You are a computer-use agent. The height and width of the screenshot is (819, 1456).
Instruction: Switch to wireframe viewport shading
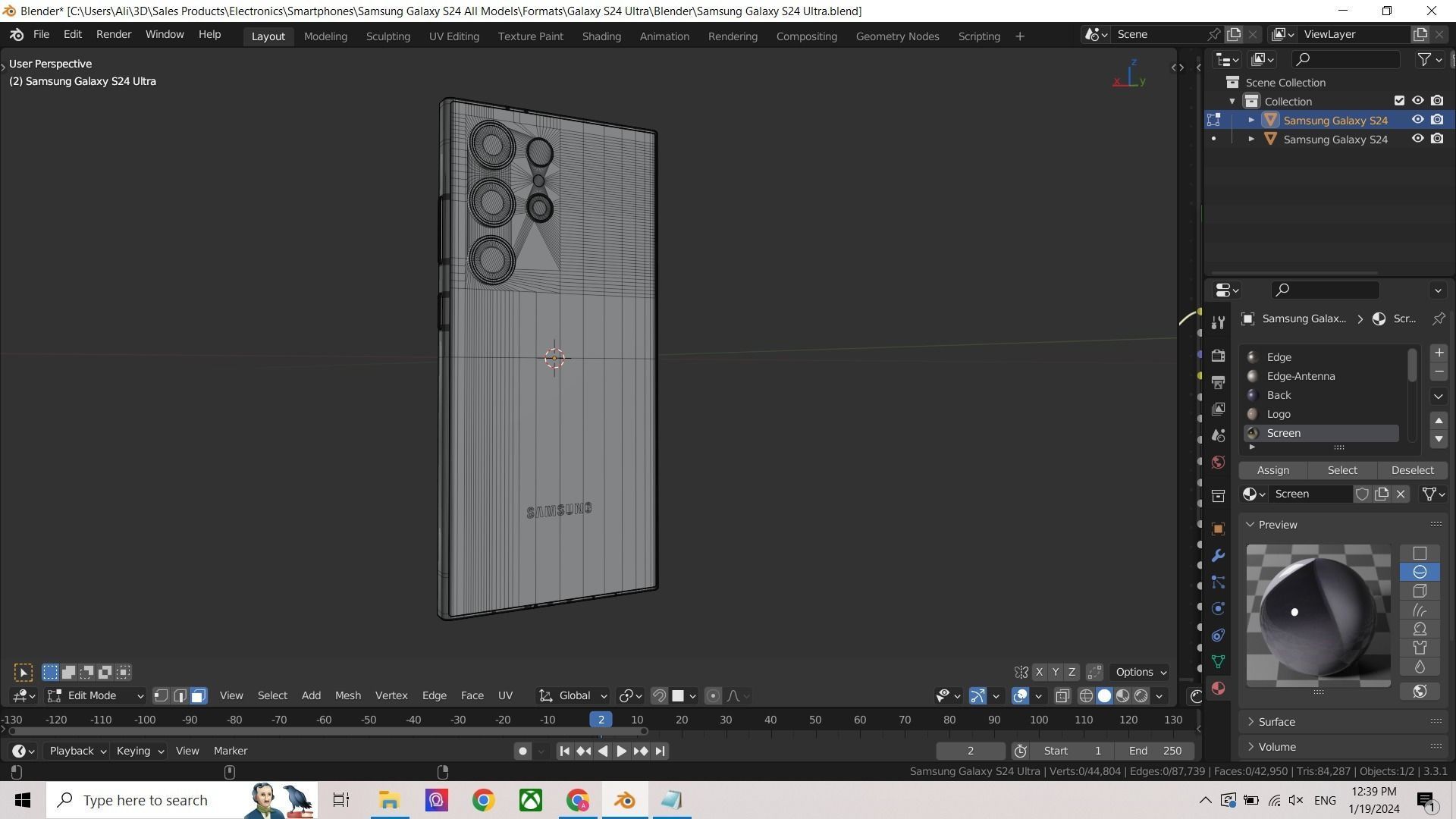coord(1086,695)
